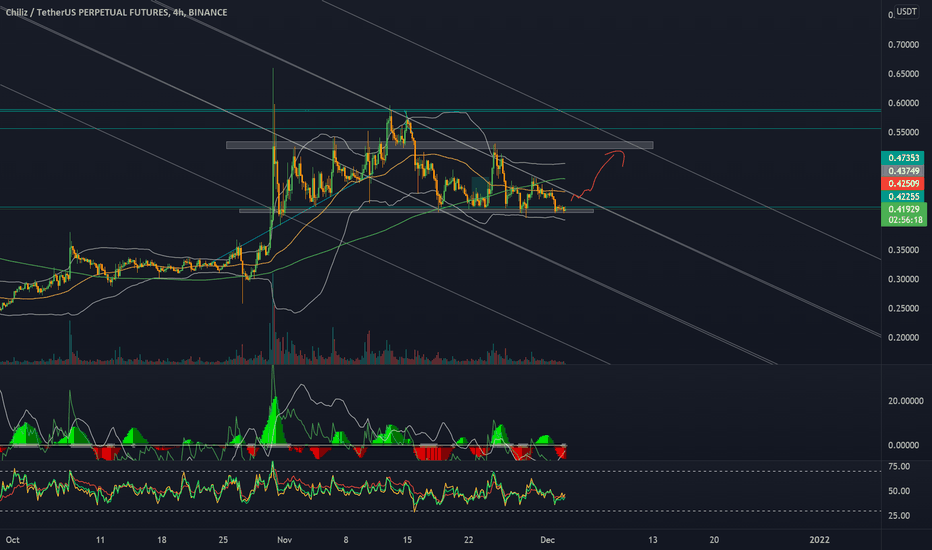
Task: Click 0.65000 on the price axis
Action: (x=903, y=74)
